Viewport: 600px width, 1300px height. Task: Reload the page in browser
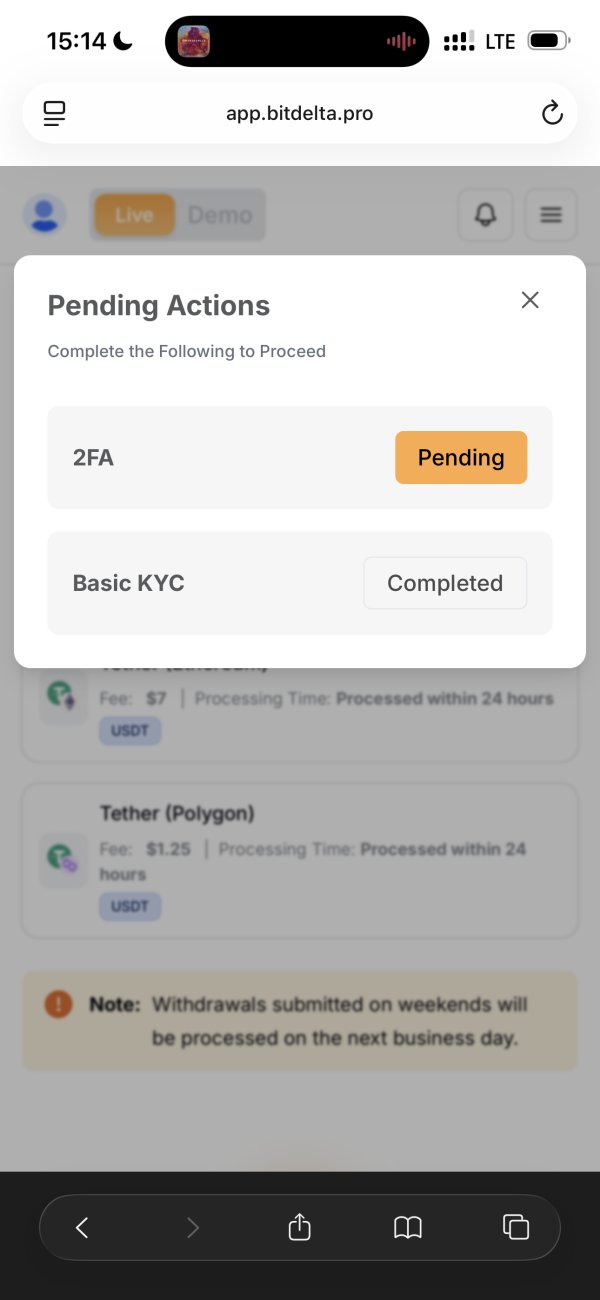[552, 114]
